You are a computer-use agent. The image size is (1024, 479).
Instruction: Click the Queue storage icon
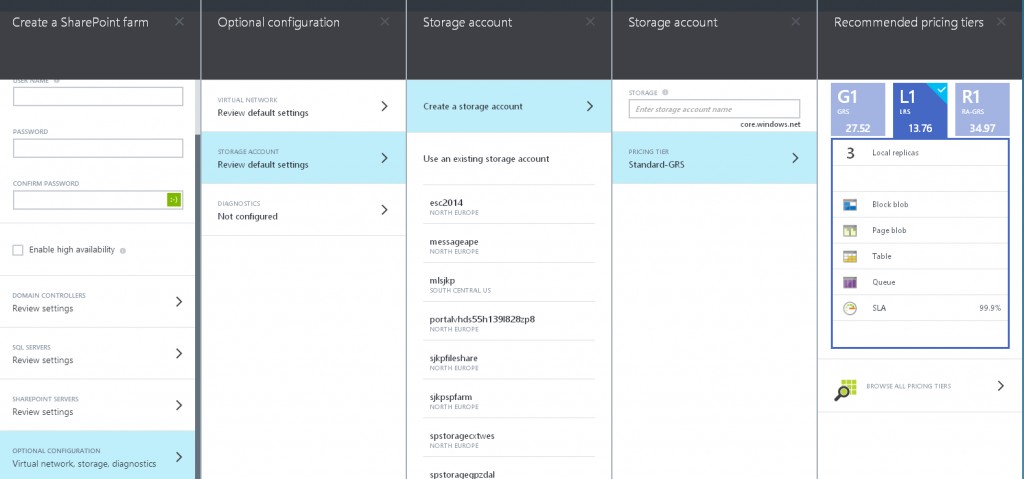click(x=850, y=282)
